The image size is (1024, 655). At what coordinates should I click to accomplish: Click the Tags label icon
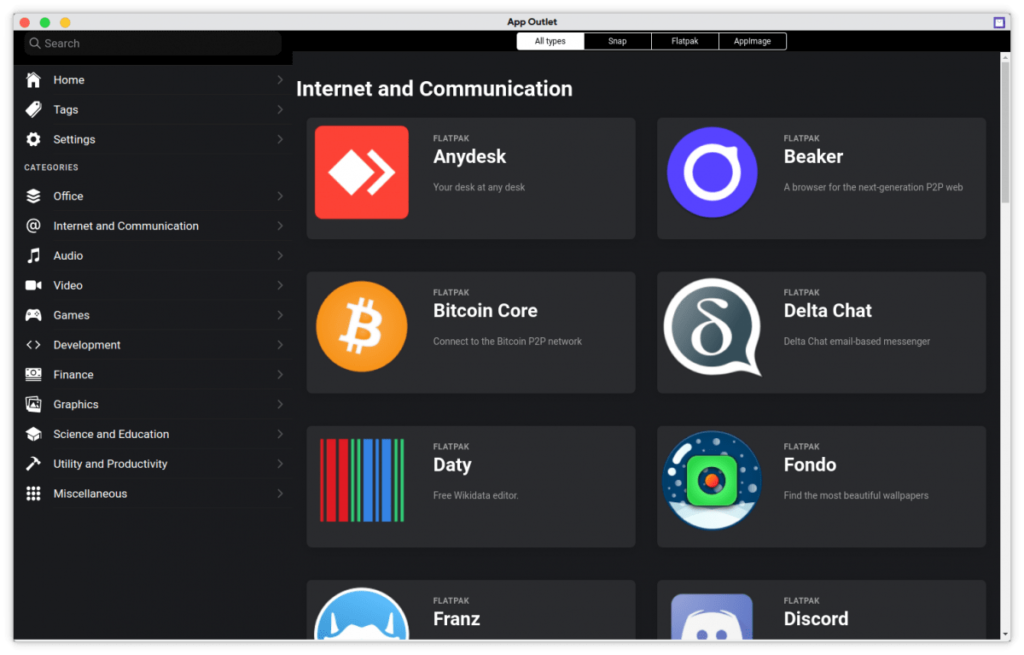[33, 110]
